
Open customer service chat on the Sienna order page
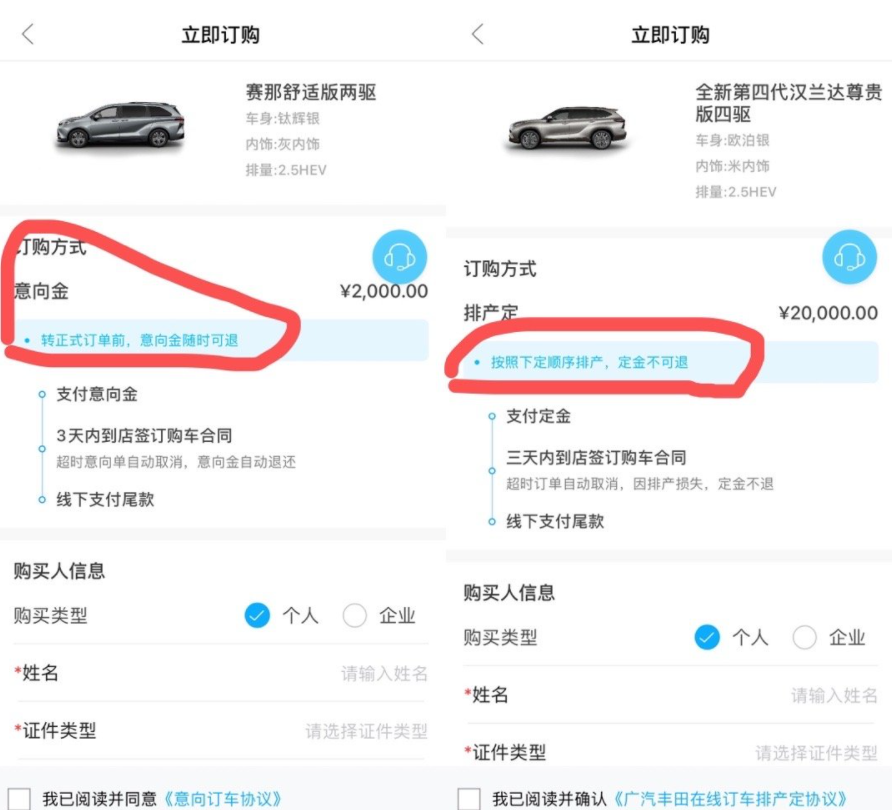401,257
